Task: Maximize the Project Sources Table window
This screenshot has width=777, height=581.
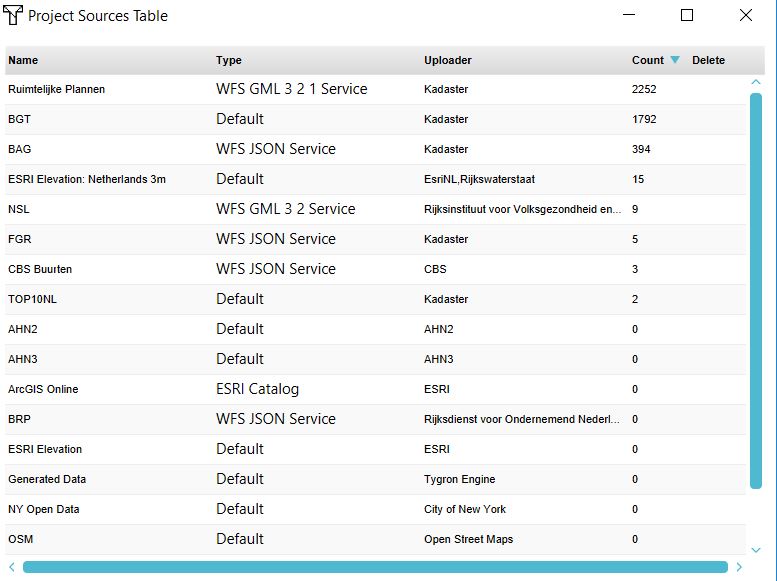Action: [687, 15]
